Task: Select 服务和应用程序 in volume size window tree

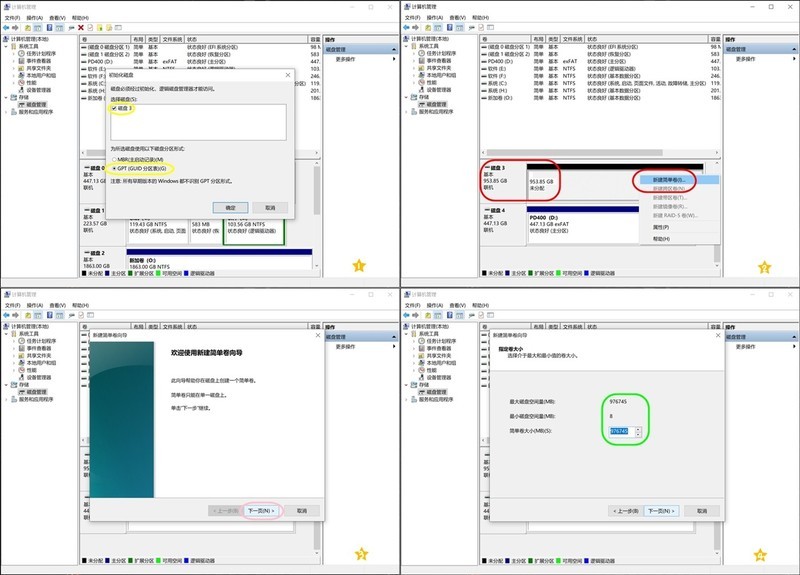Action: click(x=436, y=399)
